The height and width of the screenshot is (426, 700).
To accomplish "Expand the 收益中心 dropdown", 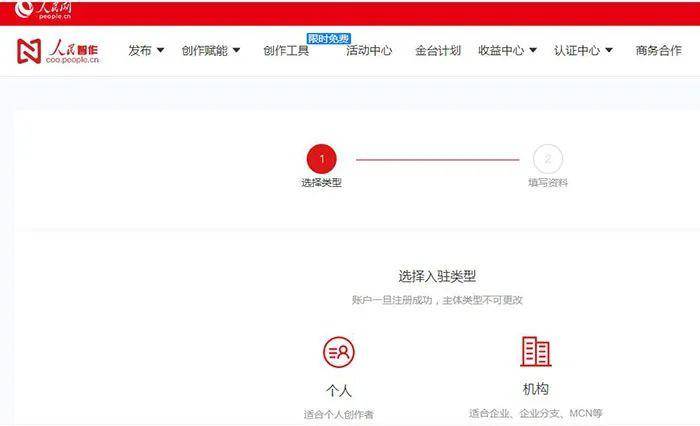I will (x=507, y=50).
